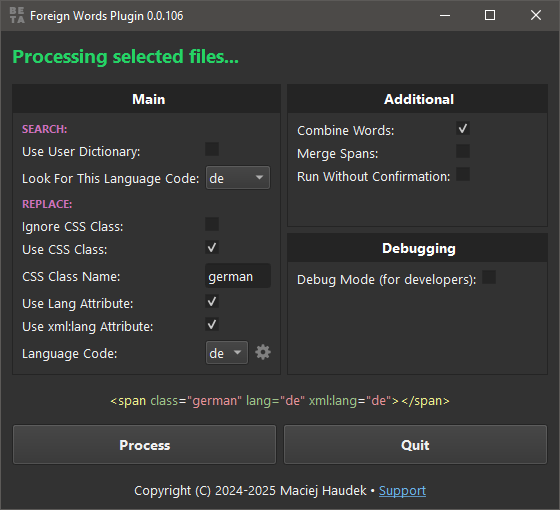The width and height of the screenshot is (560, 510).
Task: Check Run Without Confirmation box
Action: (463, 174)
